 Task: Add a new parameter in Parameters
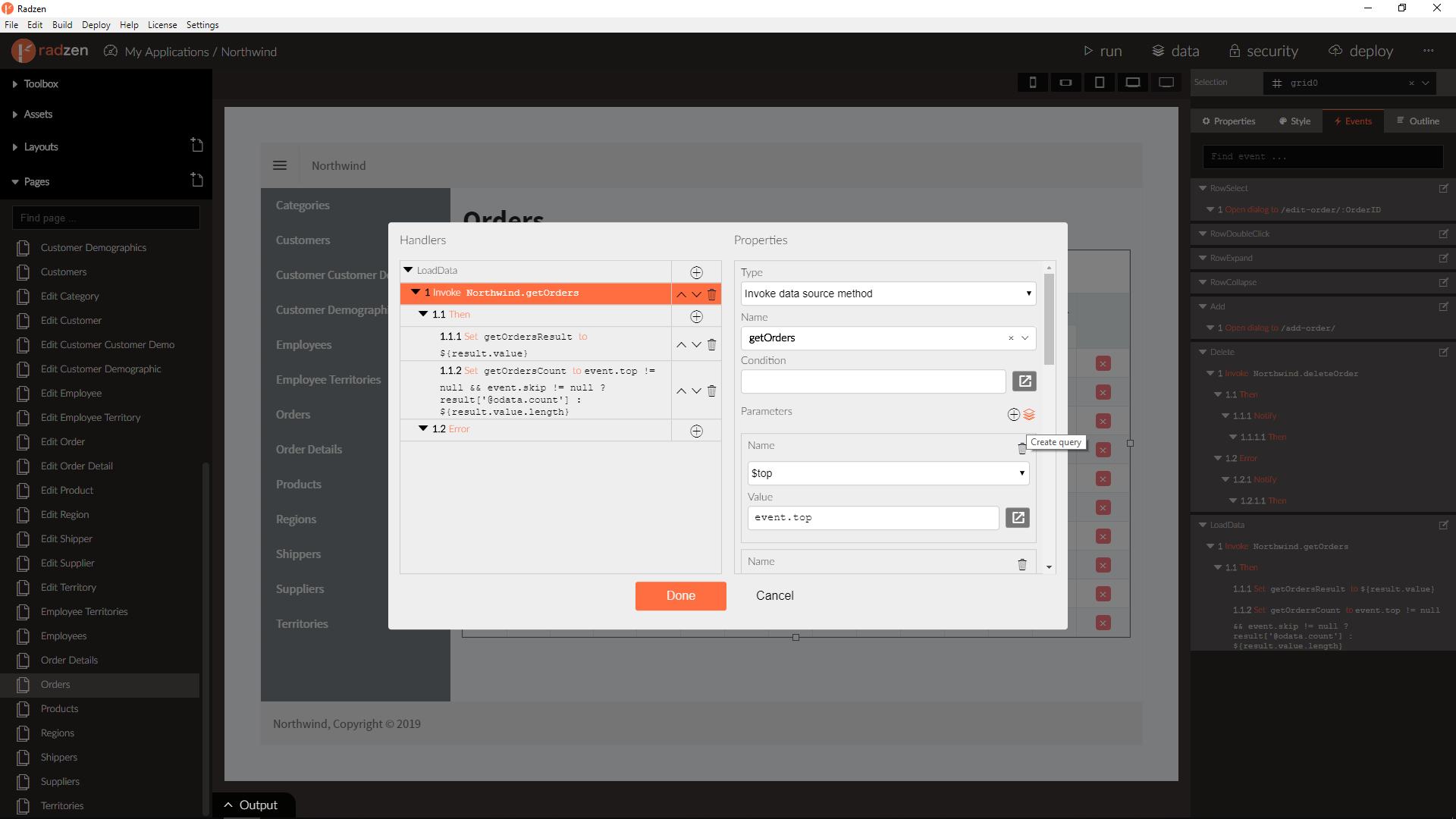(x=1013, y=414)
